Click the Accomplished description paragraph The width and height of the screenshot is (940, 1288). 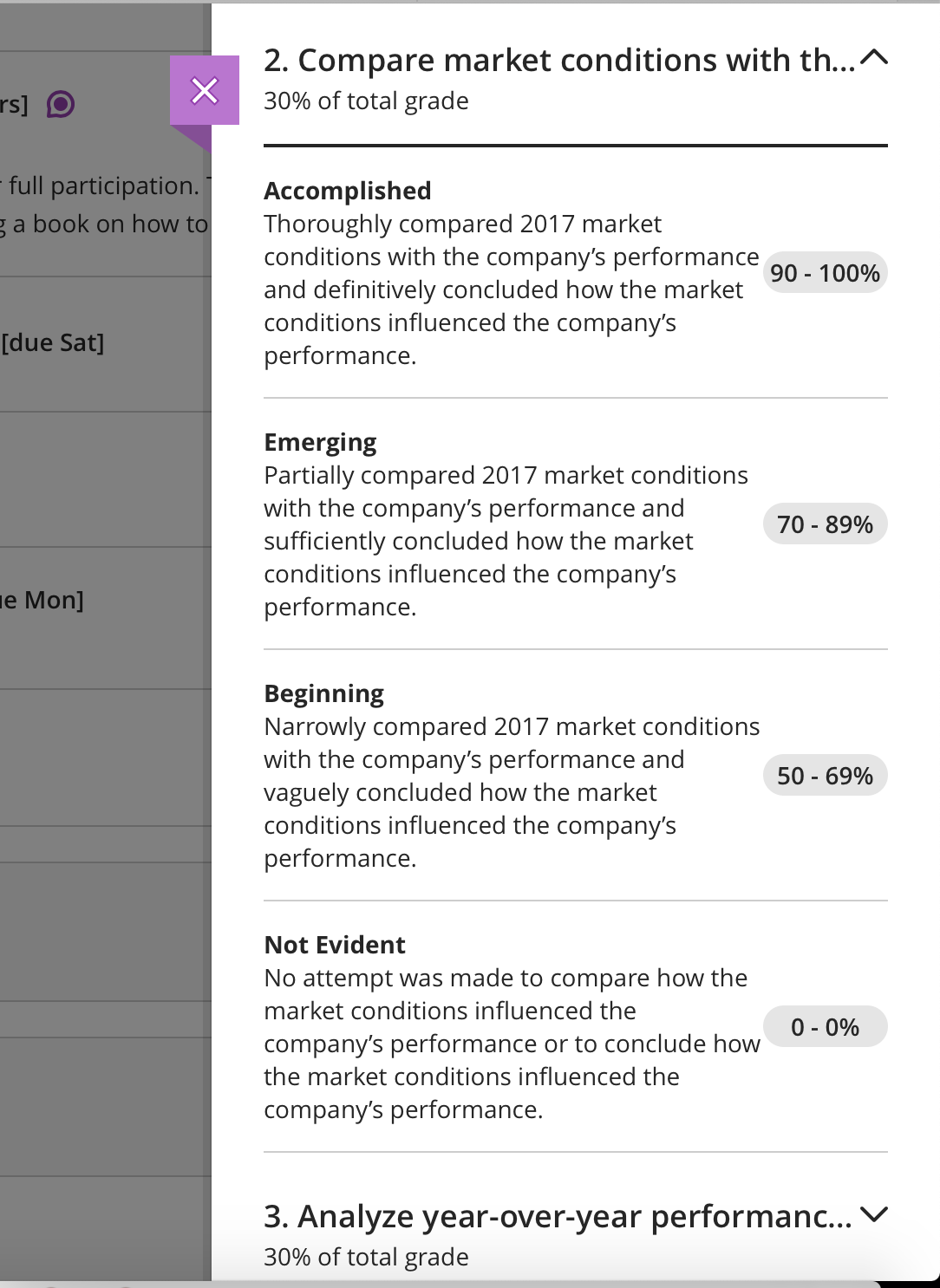512,289
